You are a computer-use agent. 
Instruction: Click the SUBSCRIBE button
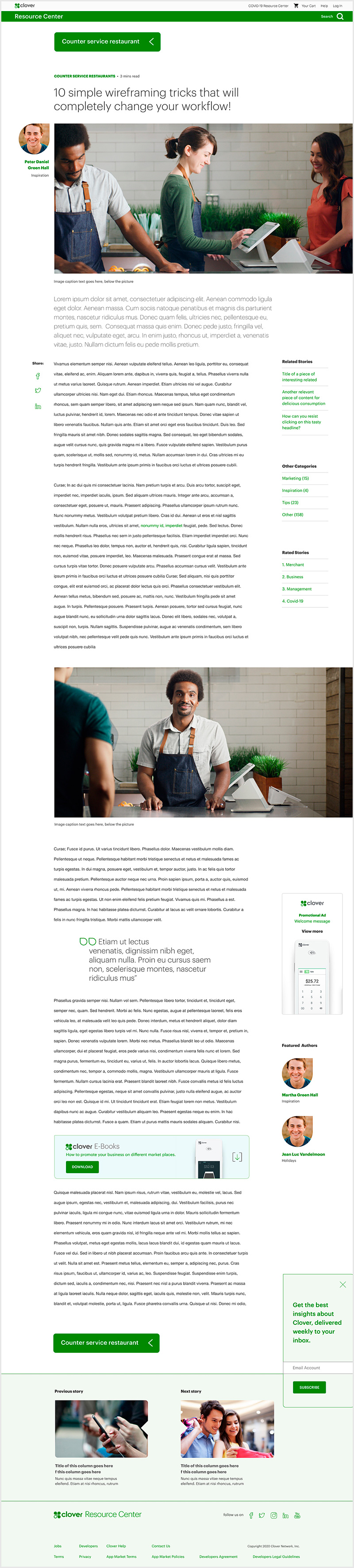(x=309, y=1387)
